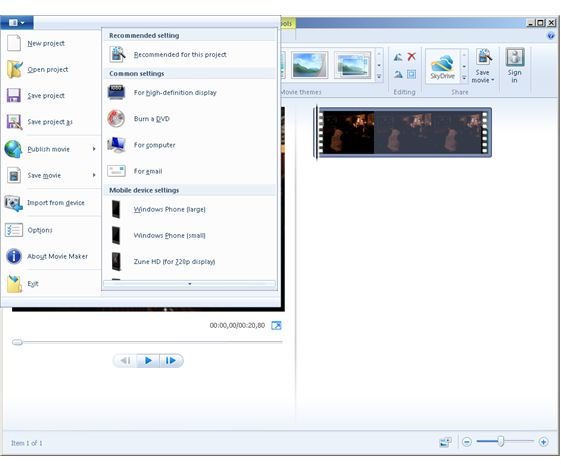Expand the Publish movie submenu arrow
This screenshot has height=464, width=561.
point(94,148)
